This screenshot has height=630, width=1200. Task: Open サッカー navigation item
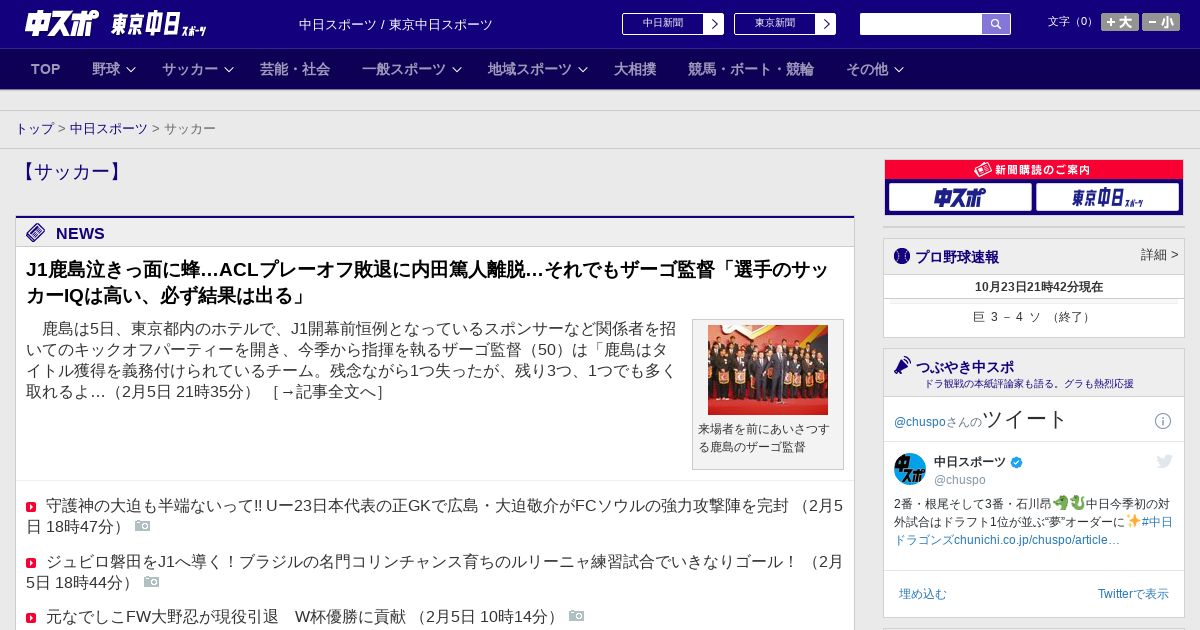coord(190,69)
